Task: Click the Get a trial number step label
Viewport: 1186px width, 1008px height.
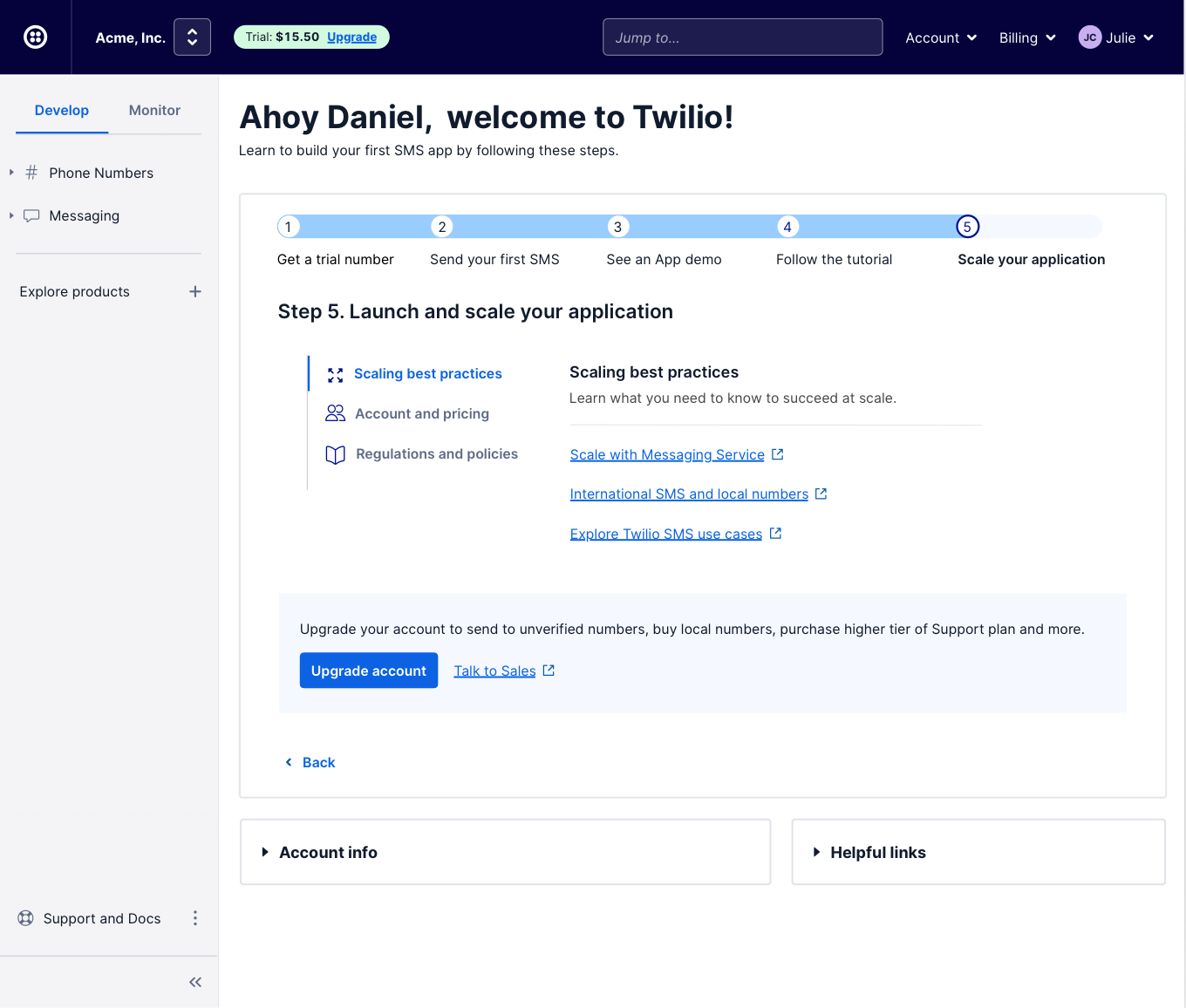Action: tap(336, 260)
